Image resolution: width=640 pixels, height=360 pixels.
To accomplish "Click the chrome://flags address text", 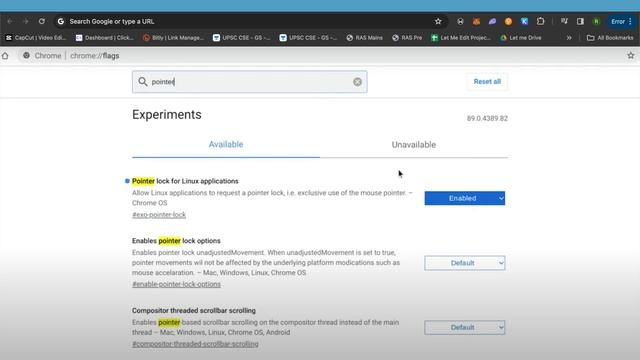I will pos(95,56).
